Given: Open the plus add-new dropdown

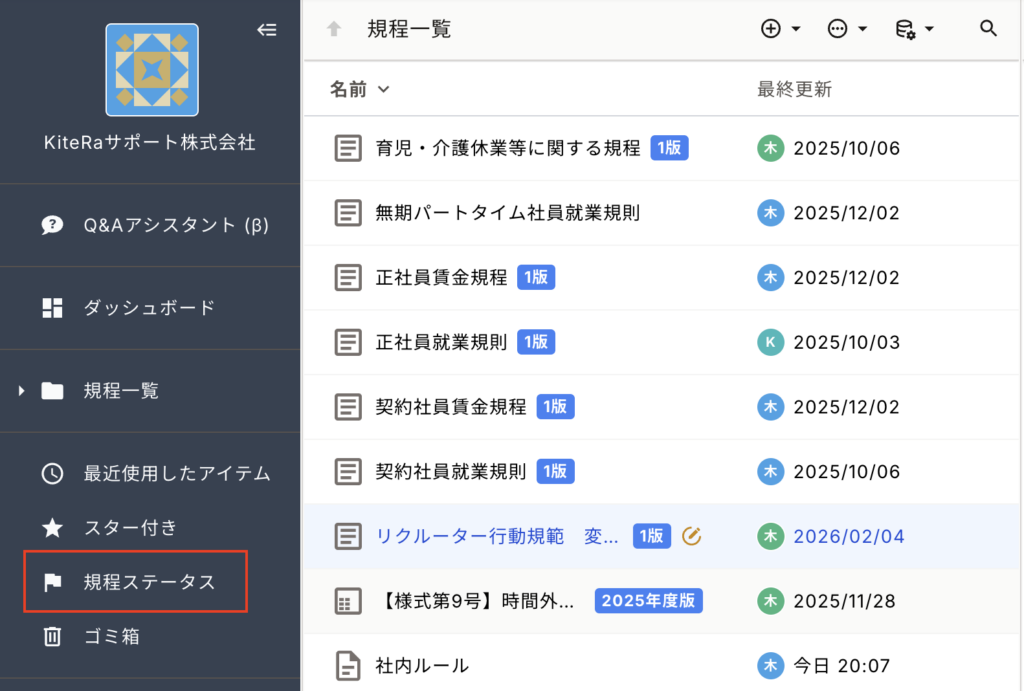Looking at the screenshot, I should (780, 29).
